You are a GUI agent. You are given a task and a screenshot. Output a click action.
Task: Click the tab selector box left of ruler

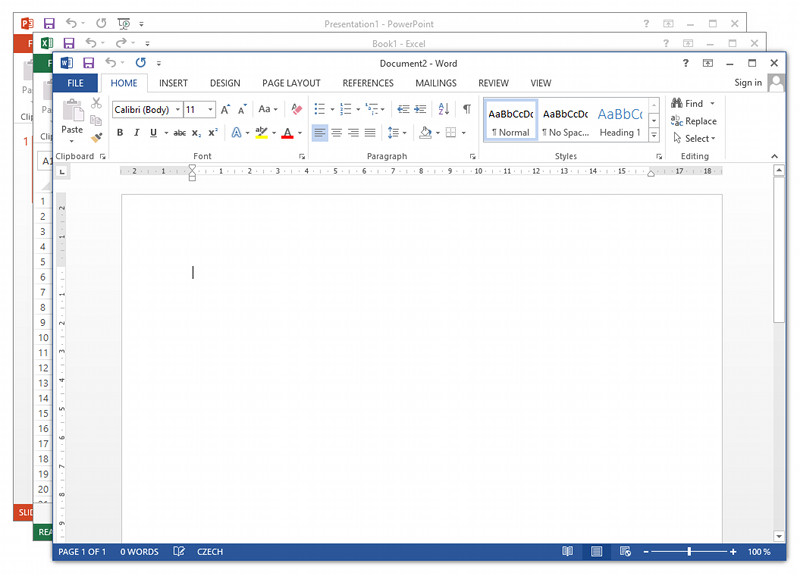[x=62, y=172]
